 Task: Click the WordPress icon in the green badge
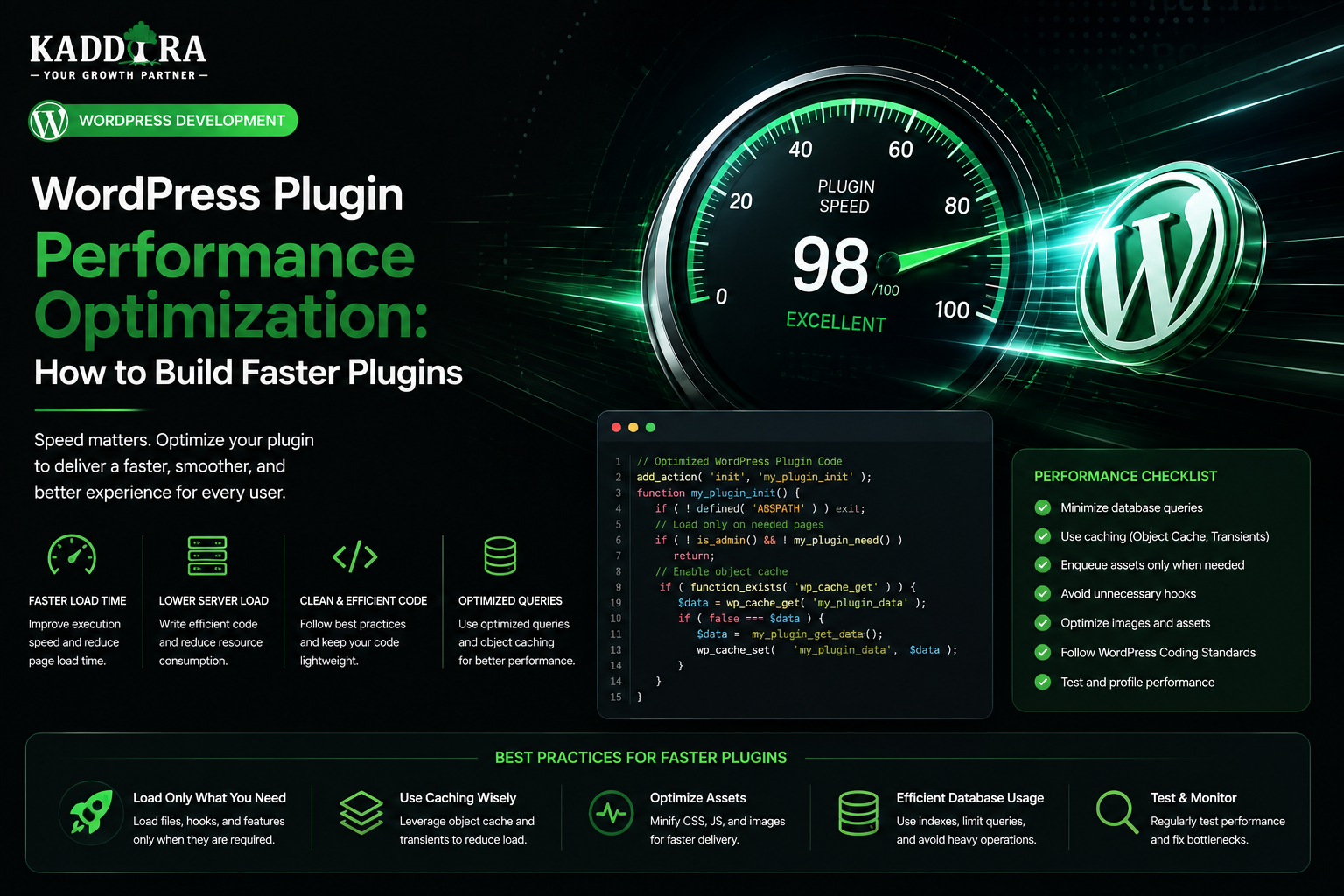[49, 121]
